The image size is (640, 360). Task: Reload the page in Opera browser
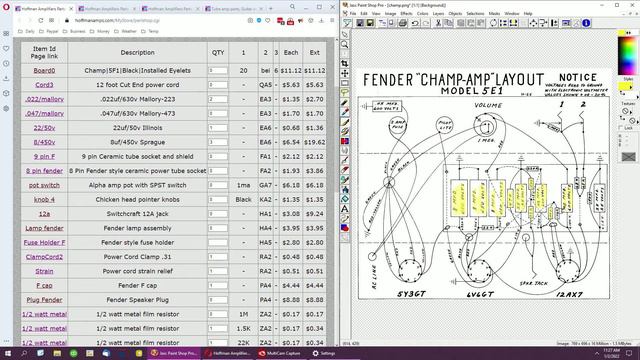point(40,20)
